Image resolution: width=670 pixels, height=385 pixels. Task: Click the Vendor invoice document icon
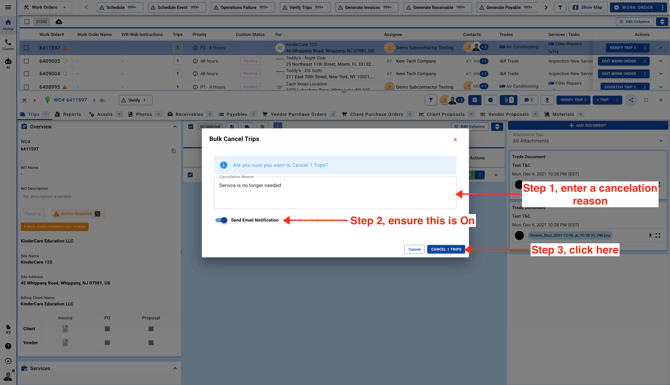[x=65, y=343]
